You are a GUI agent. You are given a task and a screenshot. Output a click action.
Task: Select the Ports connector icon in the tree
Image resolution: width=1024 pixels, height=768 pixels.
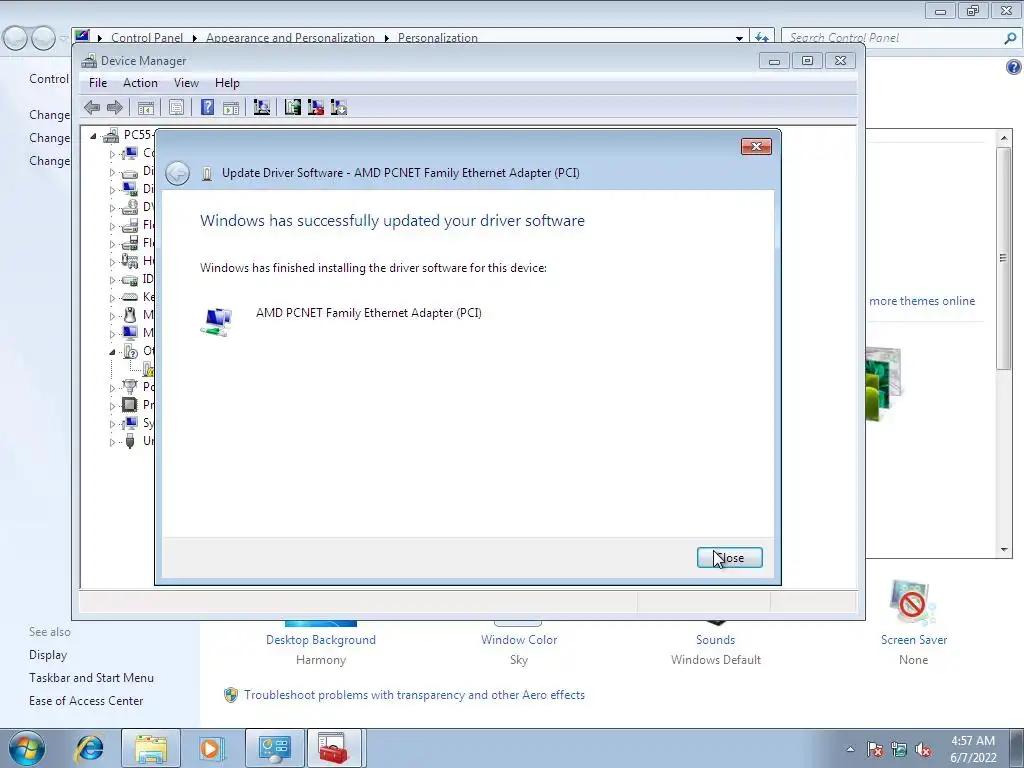[x=129, y=387]
